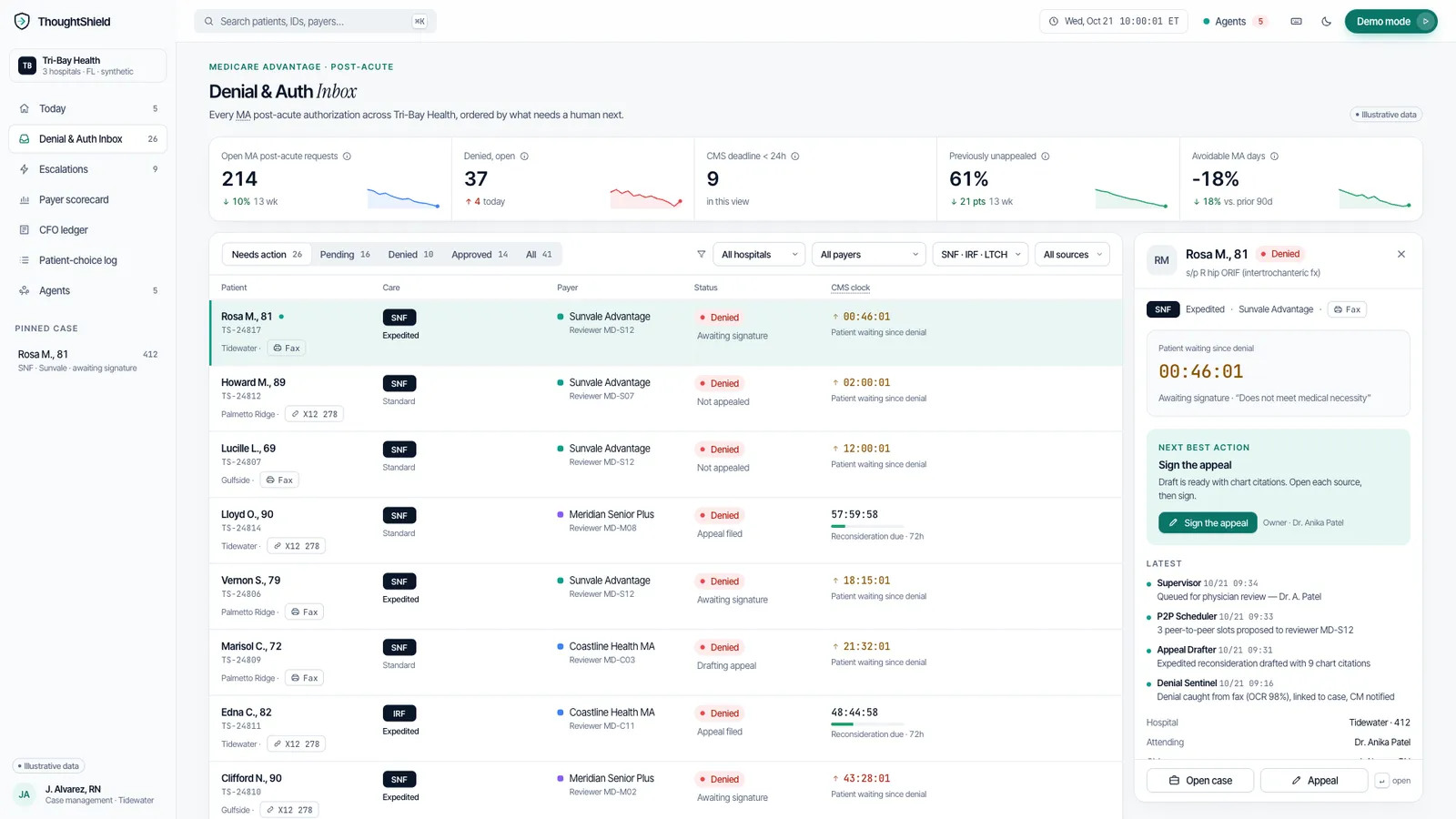Click Lloyd O. reconsideration progress bar
This screenshot has height=819, width=1456.
coord(867,526)
